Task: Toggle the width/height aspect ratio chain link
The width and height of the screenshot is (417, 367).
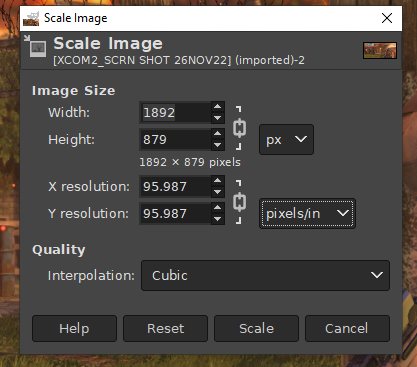Action: (x=239, y=128)
